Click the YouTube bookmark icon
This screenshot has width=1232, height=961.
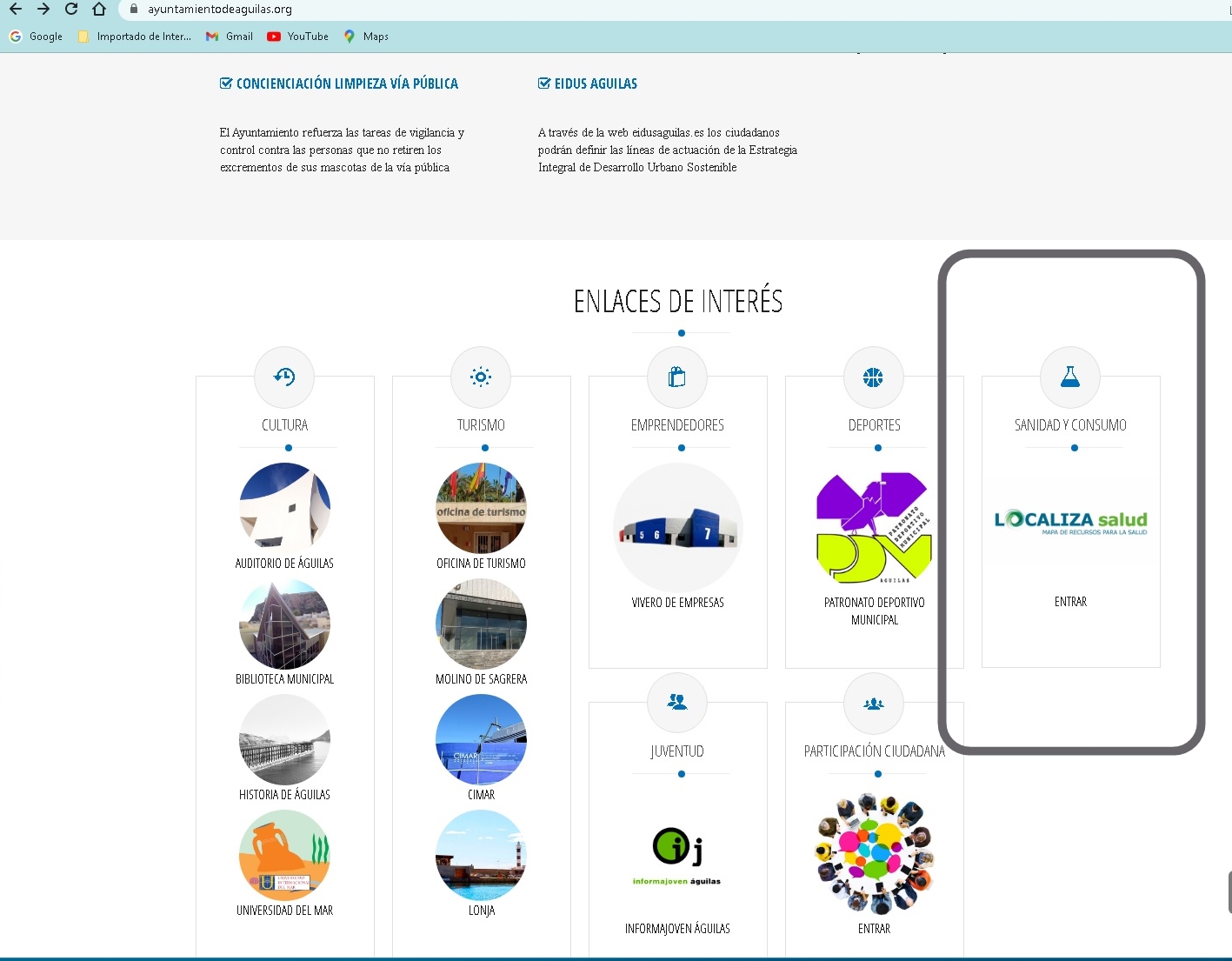point(273,37)
